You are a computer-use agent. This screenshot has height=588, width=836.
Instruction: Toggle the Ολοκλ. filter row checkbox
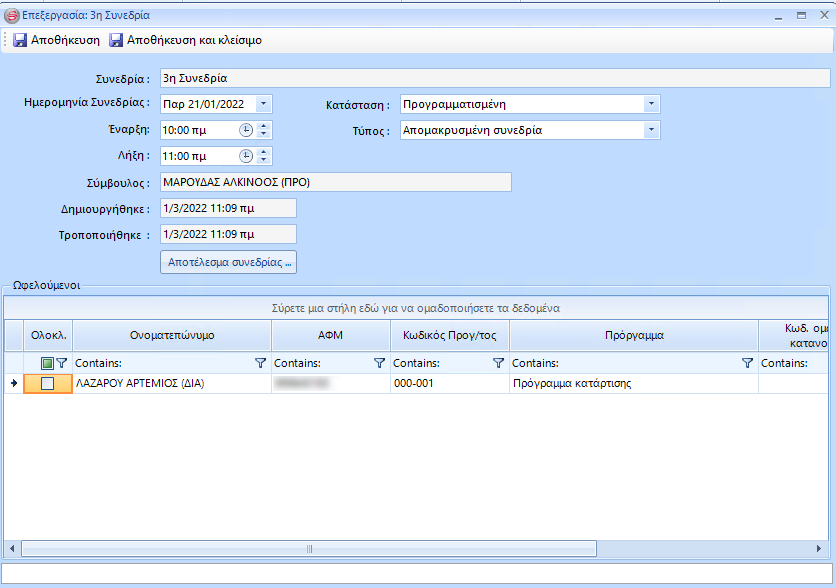point(47,363)
